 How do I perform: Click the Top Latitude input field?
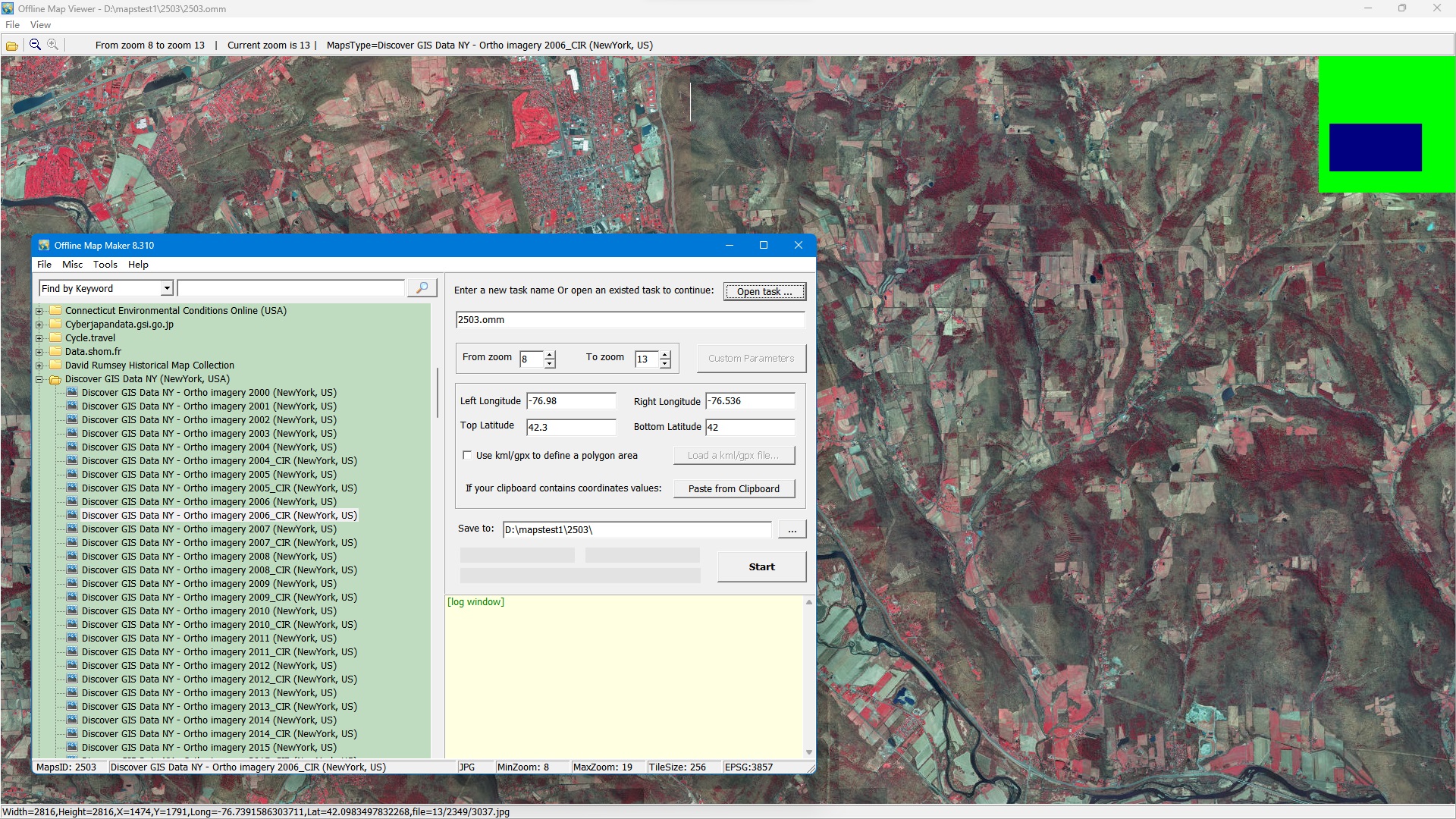[571, 427]
